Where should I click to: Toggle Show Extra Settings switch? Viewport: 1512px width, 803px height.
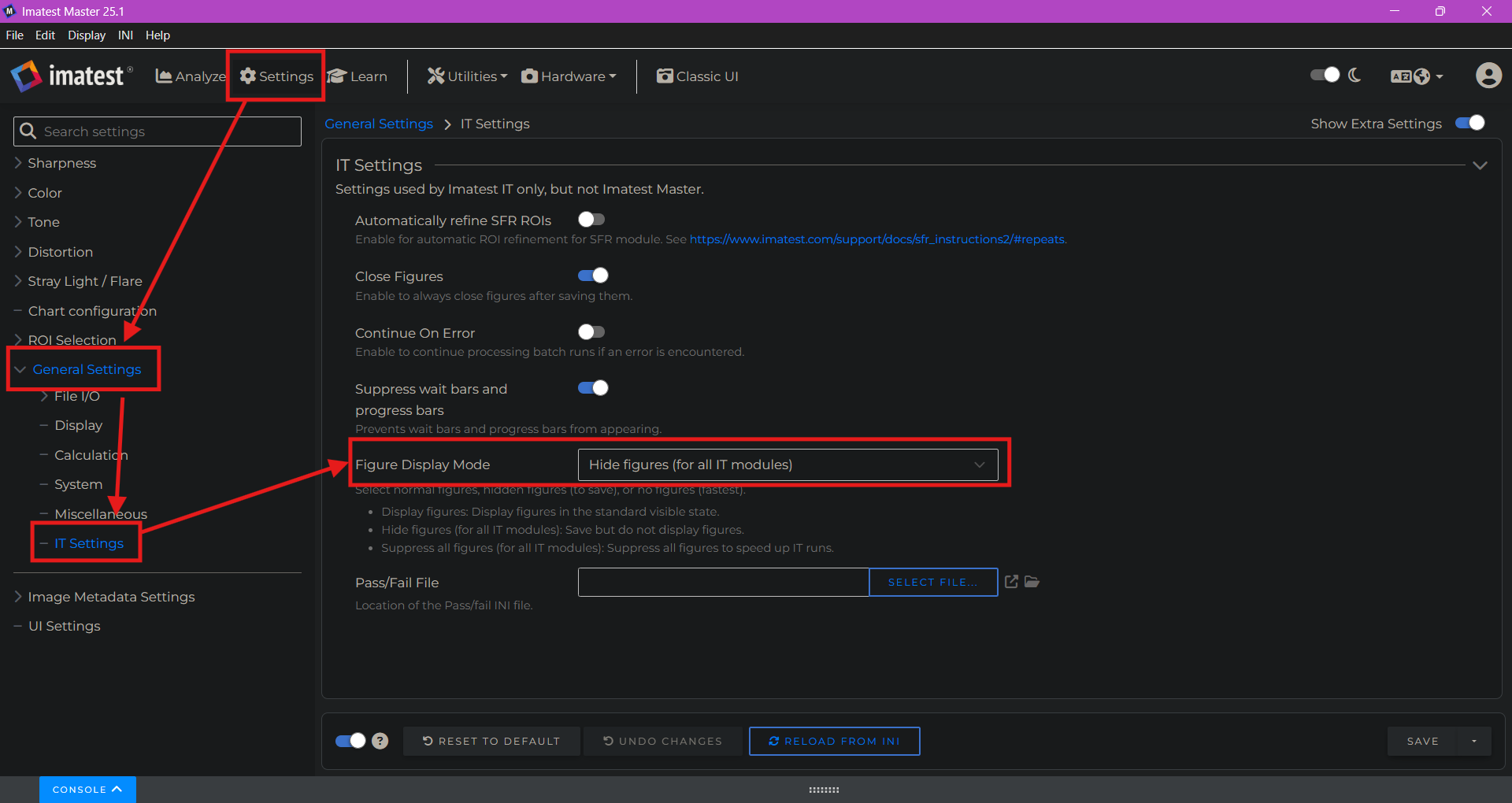pos(1469,123)
